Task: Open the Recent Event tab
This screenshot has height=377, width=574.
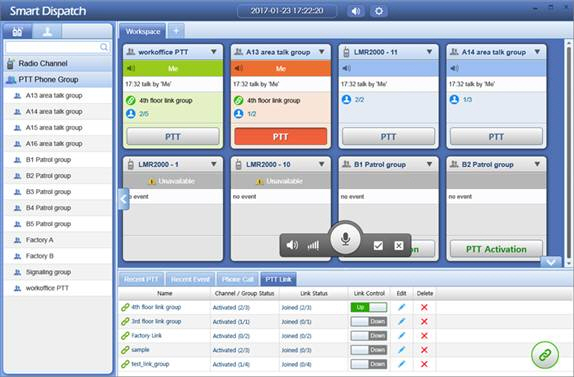Action: [x=190, y=279]
